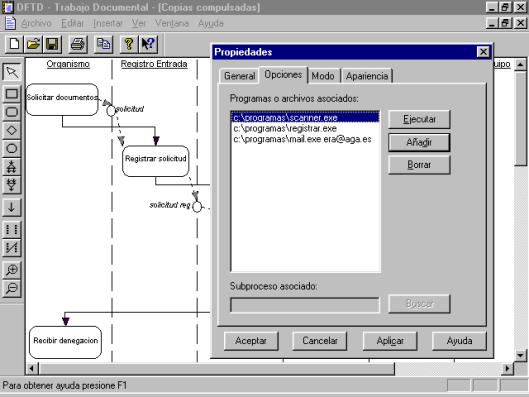Click the Print toolbar icon
Image resolution: width=529 pixels, height=397 pixels.
point(78,44)
